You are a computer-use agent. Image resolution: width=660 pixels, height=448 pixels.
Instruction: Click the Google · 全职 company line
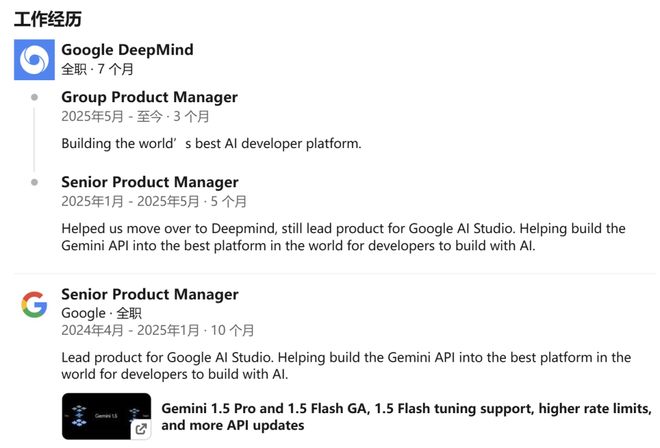coord(101,313)
